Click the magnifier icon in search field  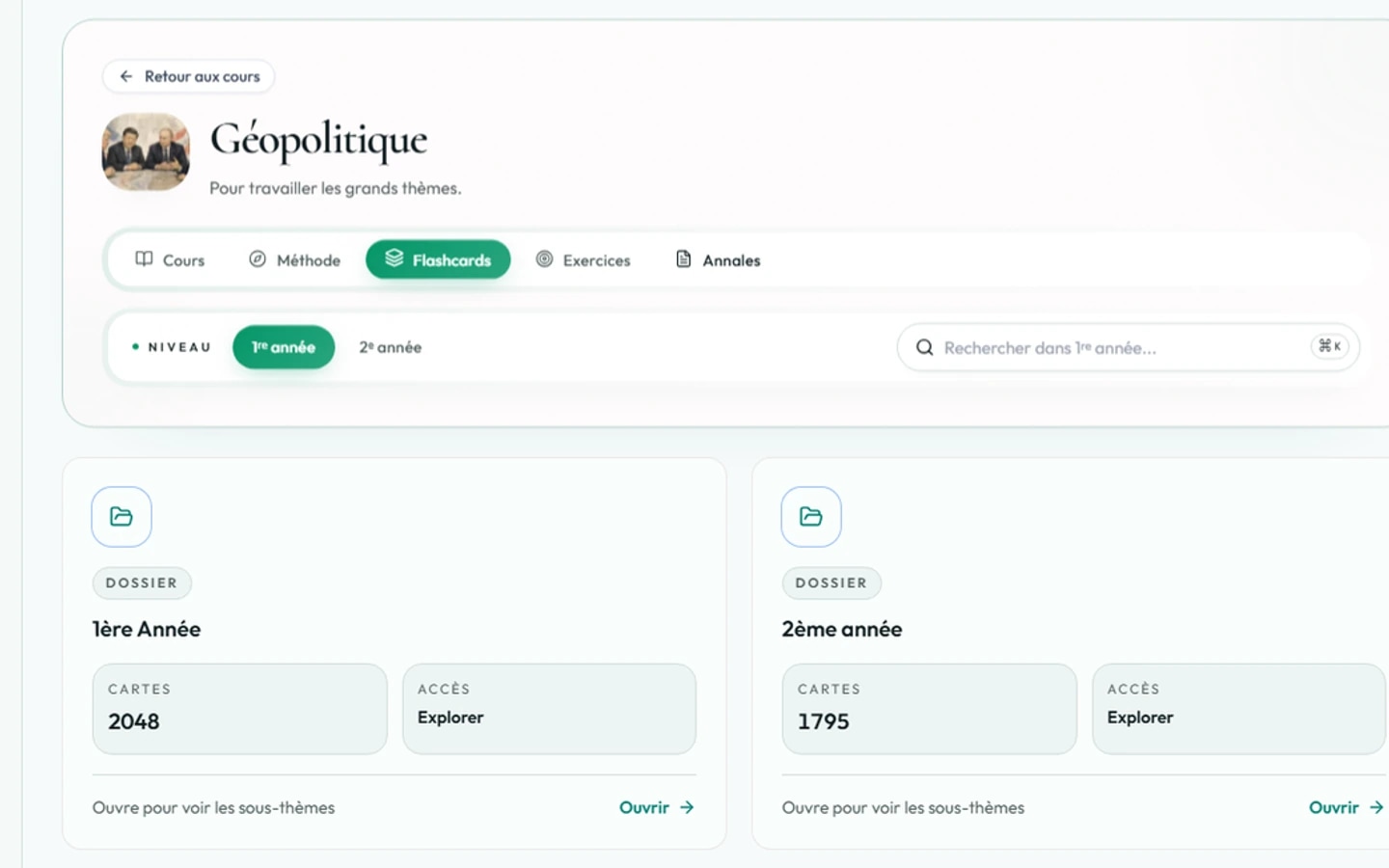924,347
